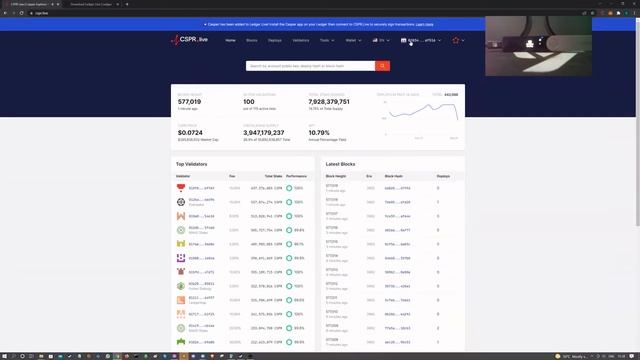Click the Top Validators heading

tap(191, 164)
